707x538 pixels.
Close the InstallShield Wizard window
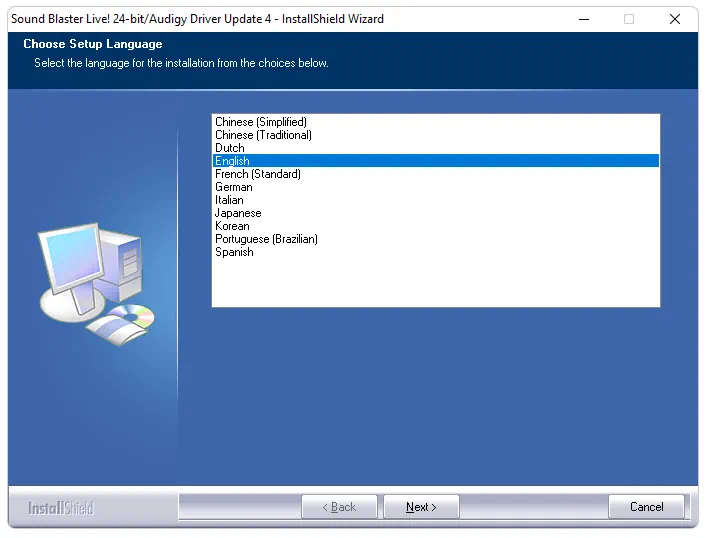[x=675, y=18]
